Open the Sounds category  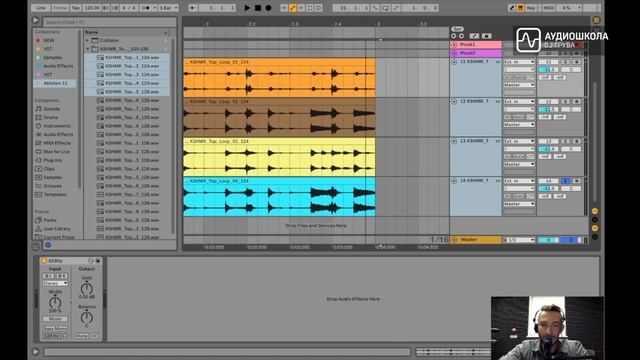(52, 109)
